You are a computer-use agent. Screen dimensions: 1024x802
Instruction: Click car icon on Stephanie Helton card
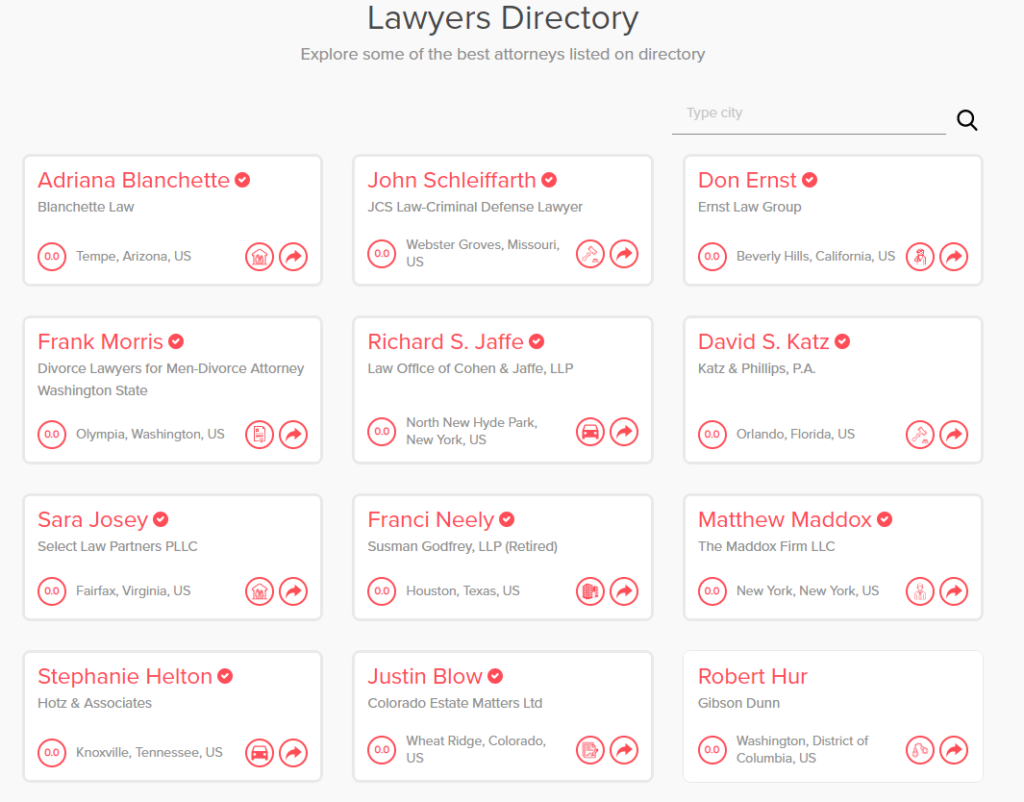click(x=259, y=753)
